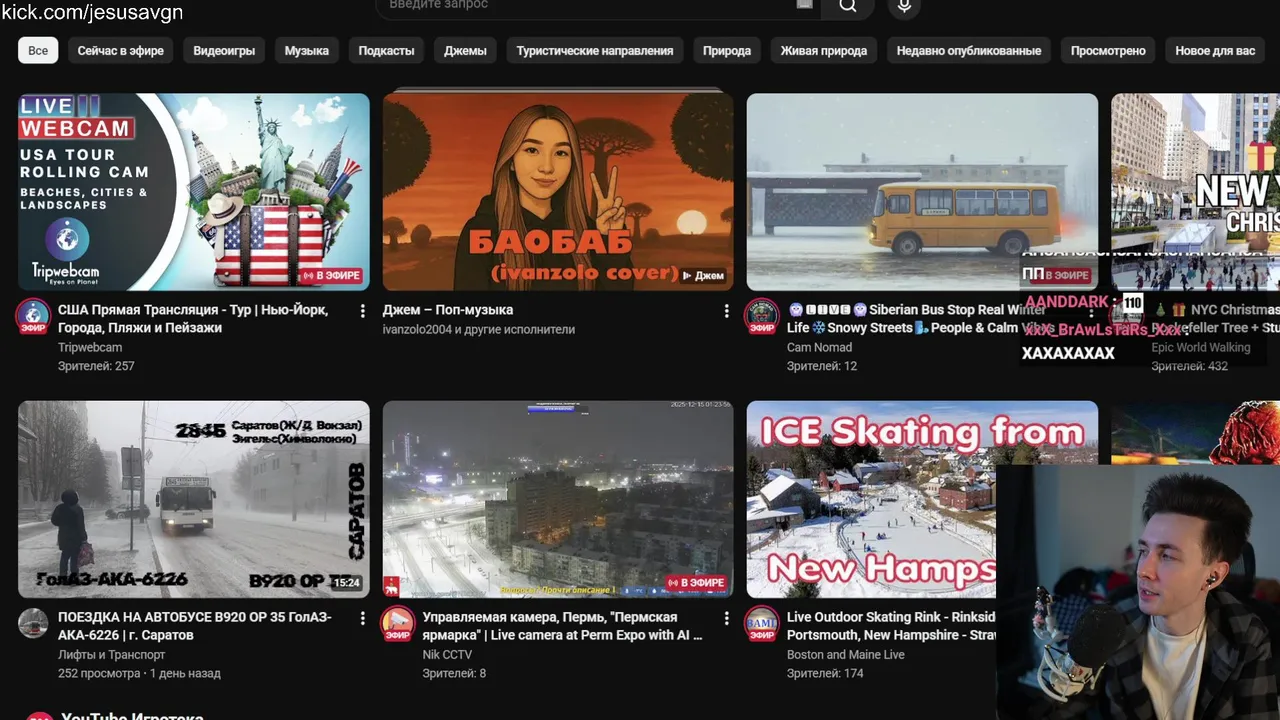1280x720 pixels.
Task: Select the Музыка filter chip
Action: coord(307,50)
